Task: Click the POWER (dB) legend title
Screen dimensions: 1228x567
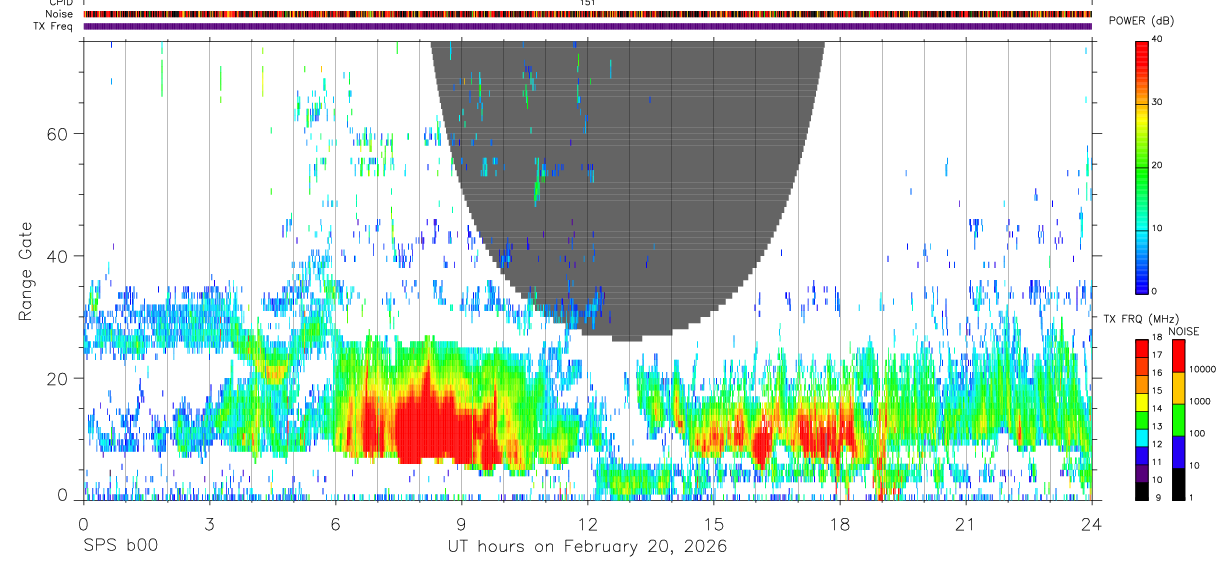Action: (x=1140, y=21)
